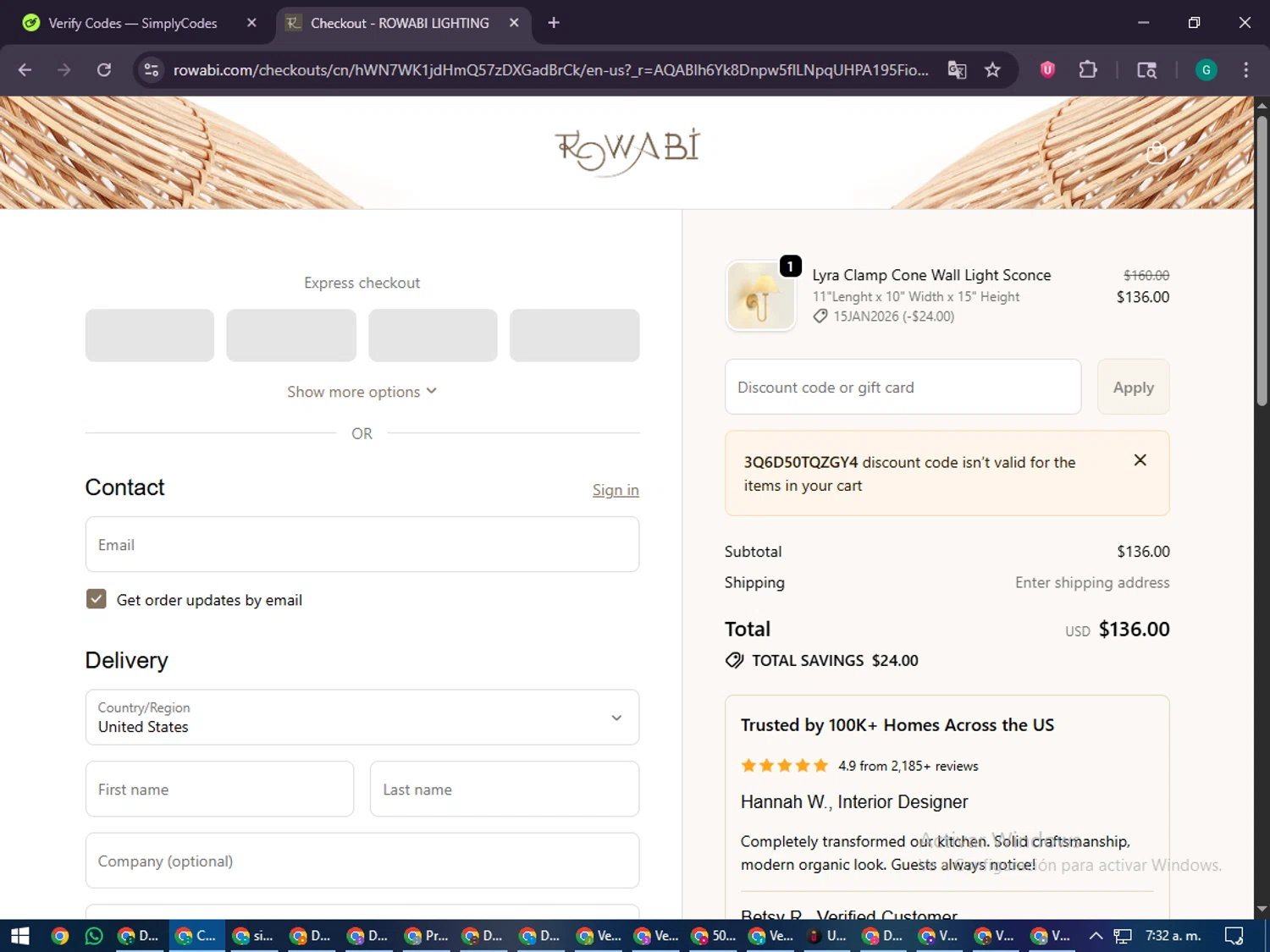Click the TOTAL SAVINGS $24.00 text
Image resolution: width=1270 pixels, height=952 pixels.
(821, 660)
